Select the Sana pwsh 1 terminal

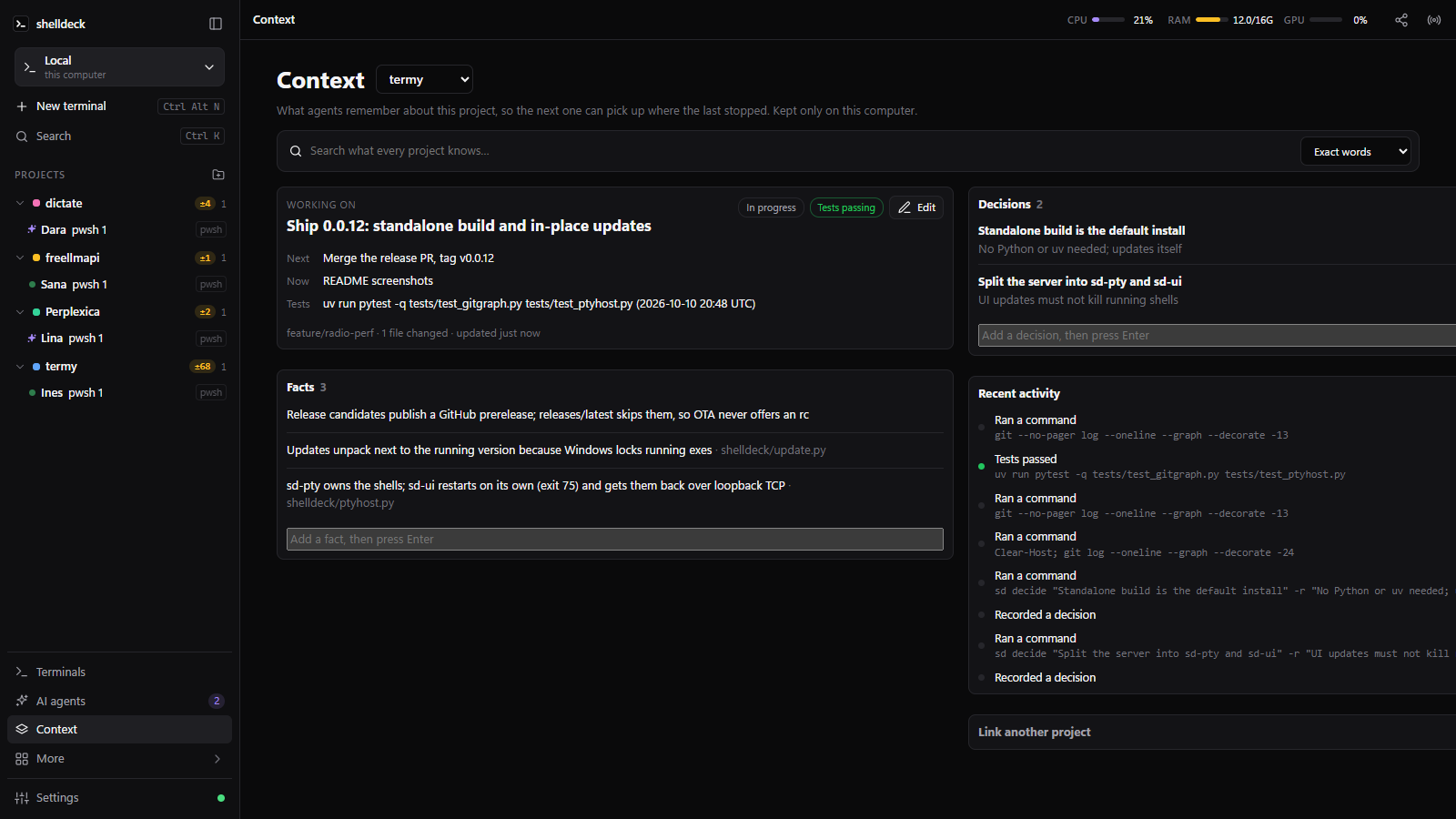click(119, 285)
